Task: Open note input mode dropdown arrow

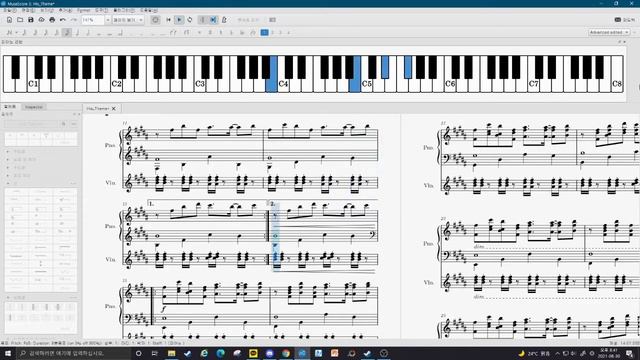Action: (16, 32)
